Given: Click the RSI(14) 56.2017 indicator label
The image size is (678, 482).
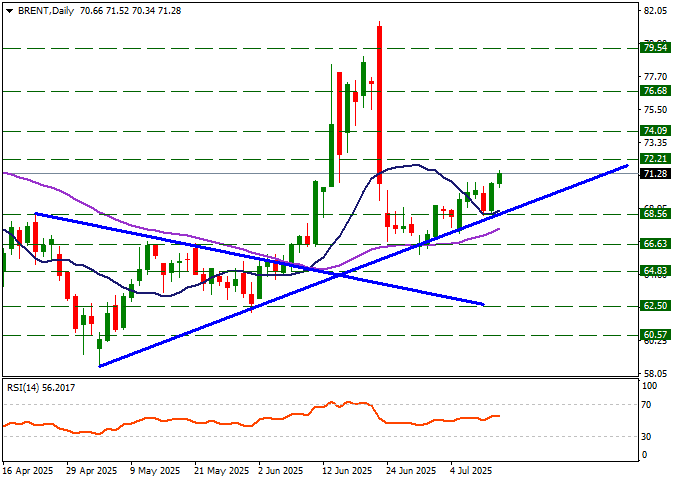Looking at the screenshot, I should point(41,388).
